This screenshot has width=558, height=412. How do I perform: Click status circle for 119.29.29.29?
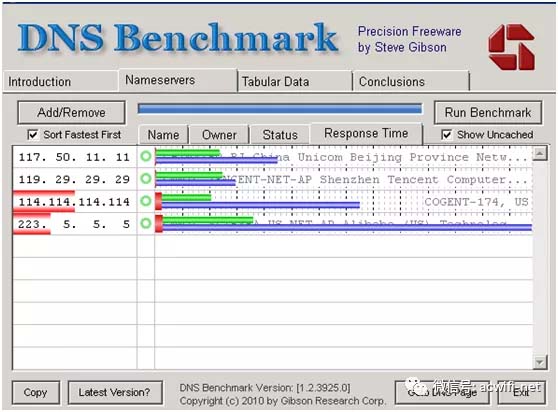146,179
